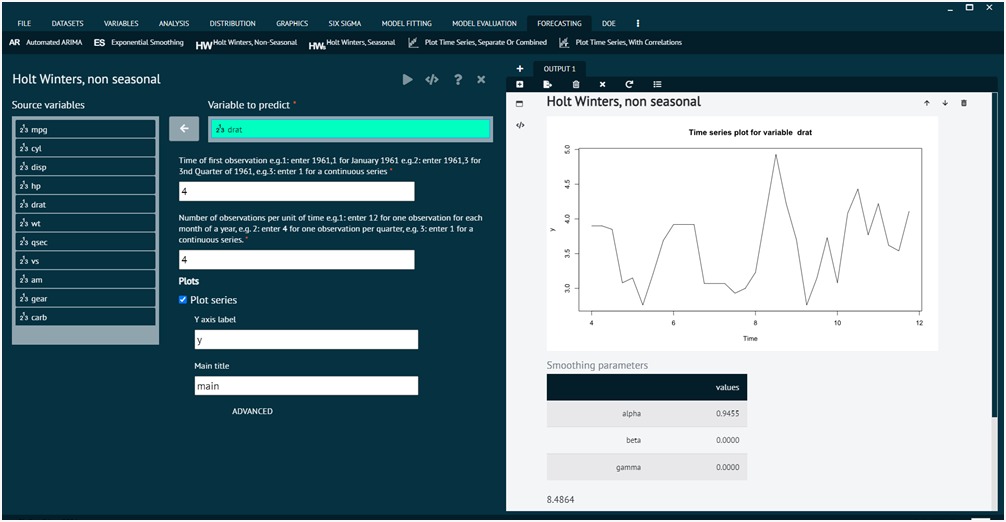
Task: Choose Automated ARIMA from toolbar
Action: click(x=44, y=43)
